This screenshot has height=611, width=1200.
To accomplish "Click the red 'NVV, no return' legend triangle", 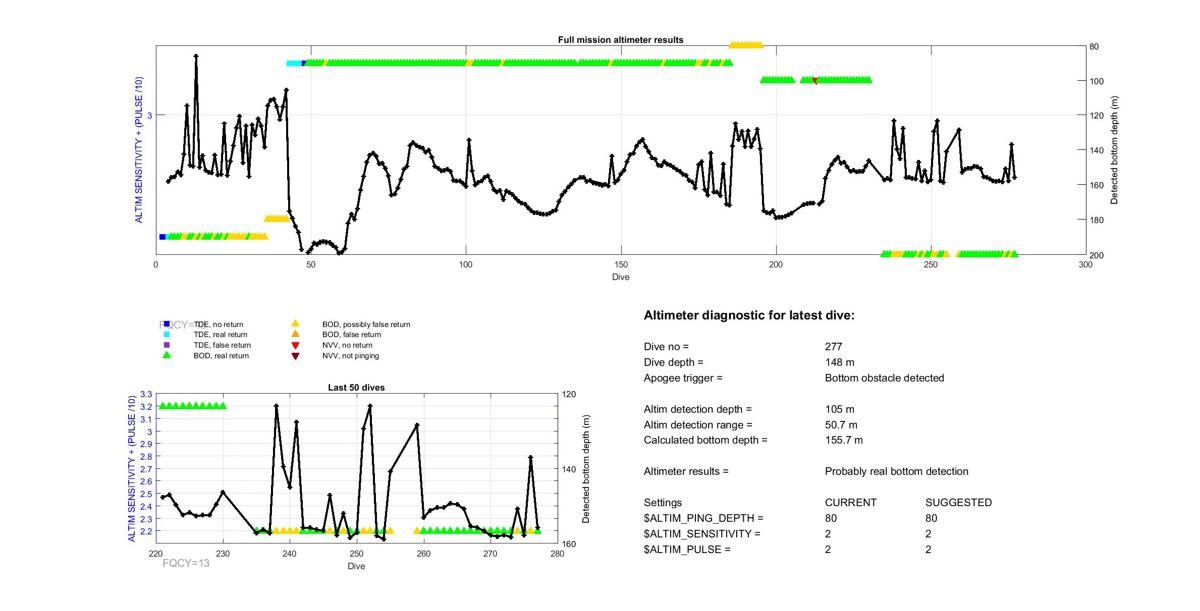I will click(x=295, y=345).
